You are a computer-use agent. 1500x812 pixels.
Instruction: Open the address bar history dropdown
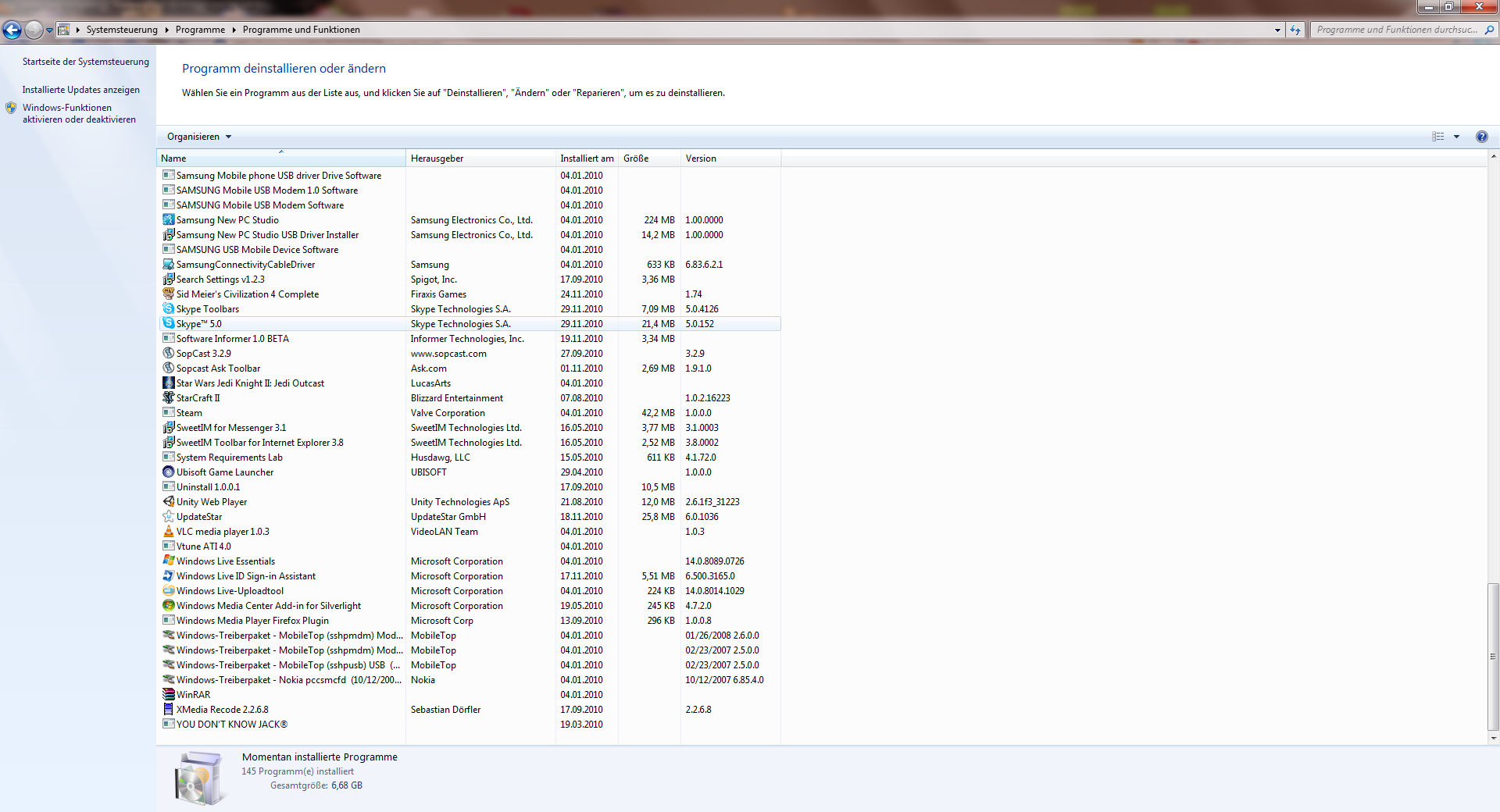[1277, 30]
